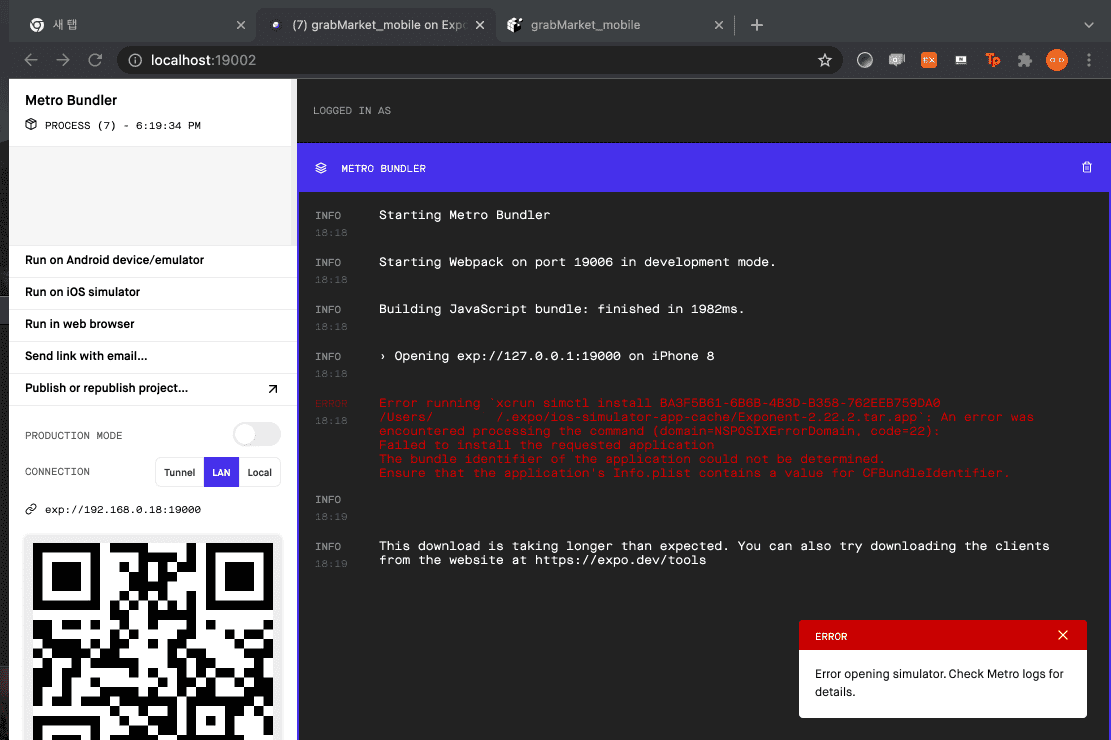Reload the localhost:19002 page
1111x740 pixels.
pyautogui.click(x=95, y=60)
